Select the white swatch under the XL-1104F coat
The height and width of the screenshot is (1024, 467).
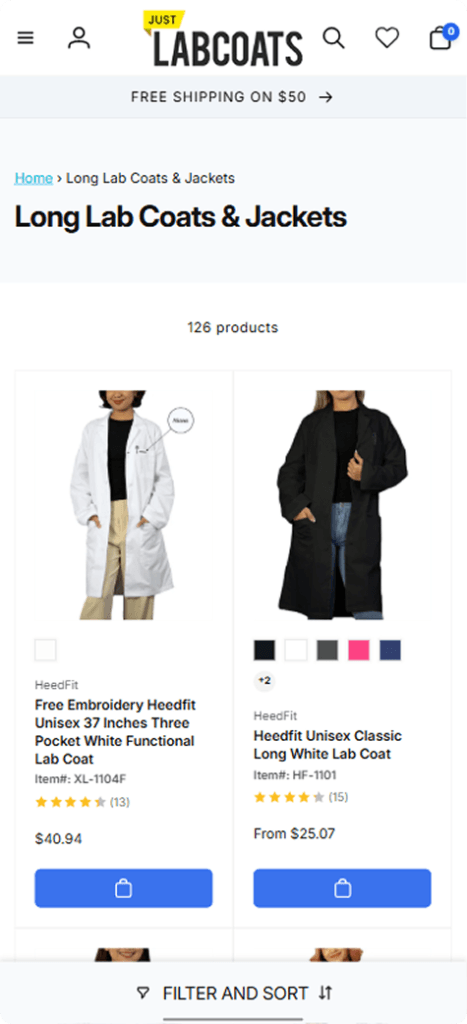46,650
